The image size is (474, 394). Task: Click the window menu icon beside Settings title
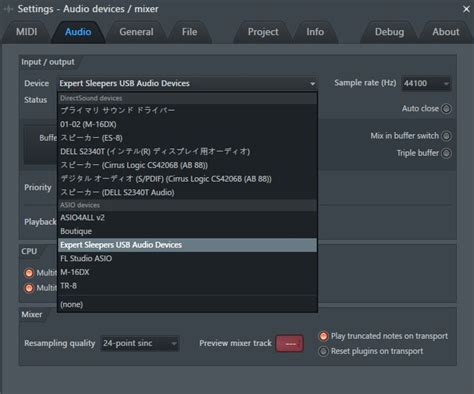[x=8, y=9]
